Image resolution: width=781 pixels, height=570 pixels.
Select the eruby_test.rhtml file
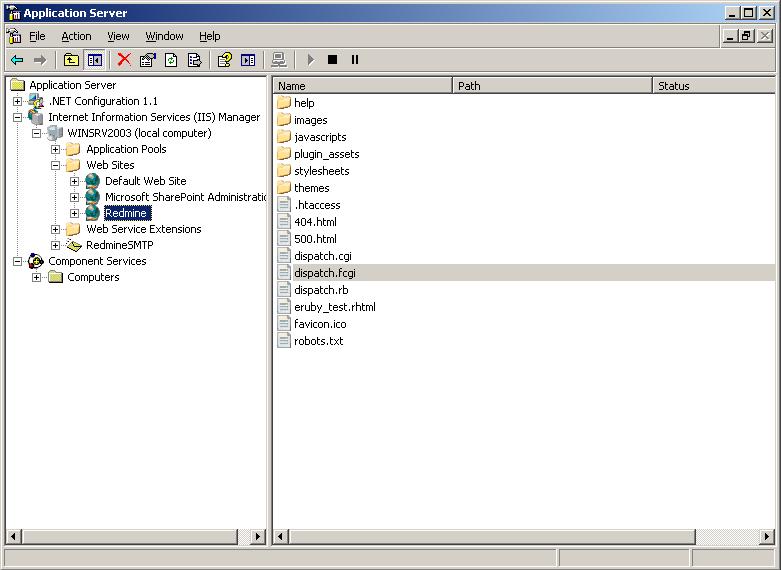(x=335, y=307)
